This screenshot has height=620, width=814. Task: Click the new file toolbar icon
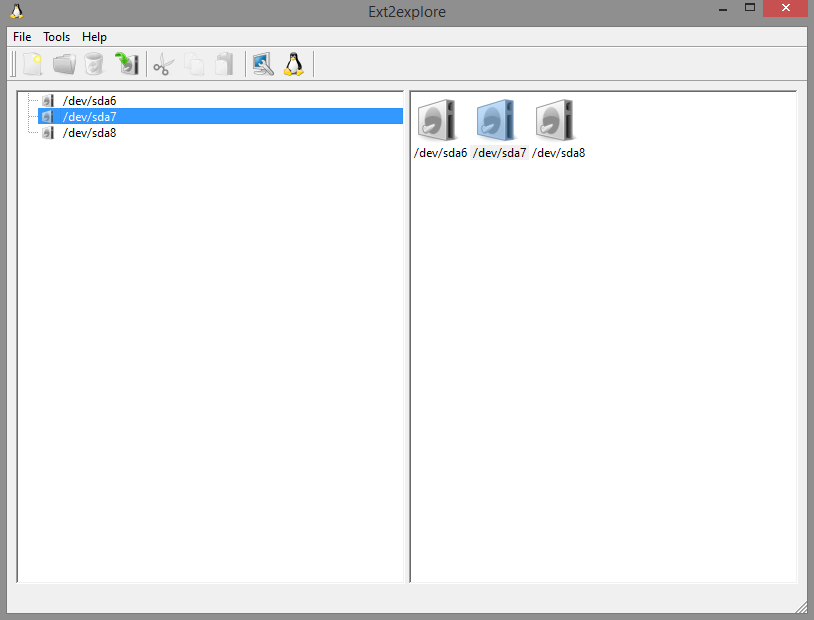tap(33, 64)
